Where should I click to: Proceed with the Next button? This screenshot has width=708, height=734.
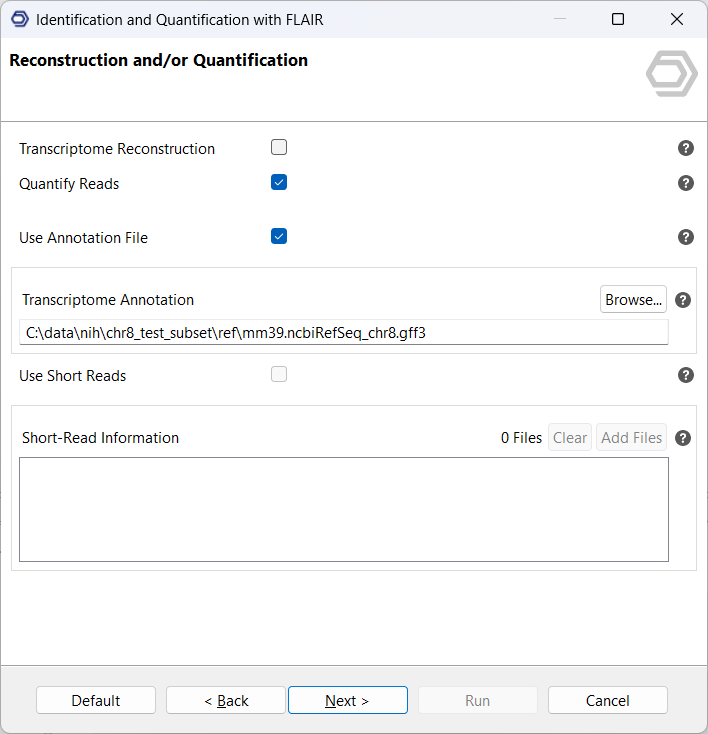(x=347, y=700)
